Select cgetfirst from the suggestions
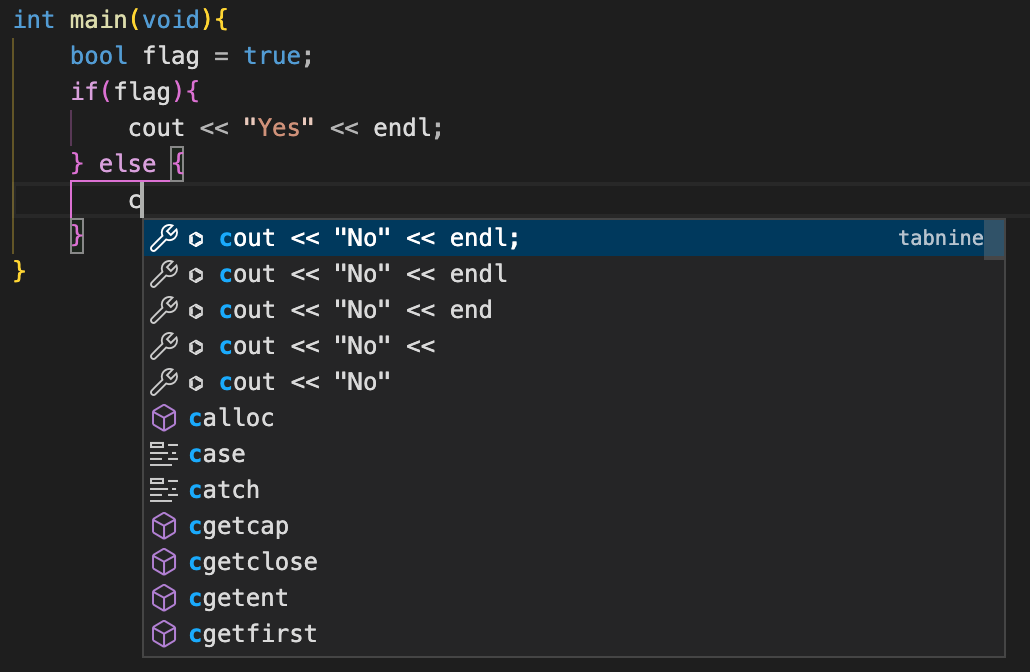 573,635
